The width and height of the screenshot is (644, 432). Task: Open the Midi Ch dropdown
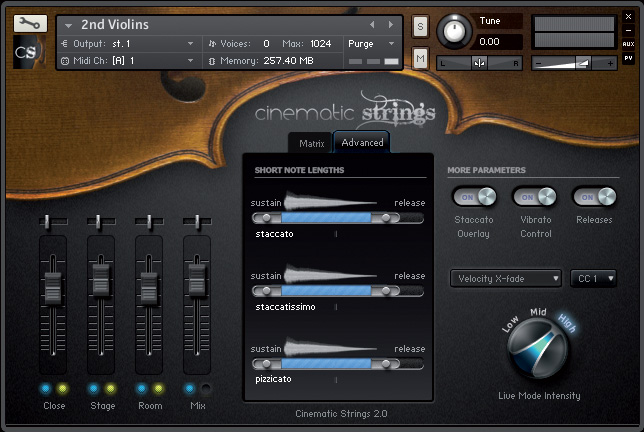tap(191, 61)
